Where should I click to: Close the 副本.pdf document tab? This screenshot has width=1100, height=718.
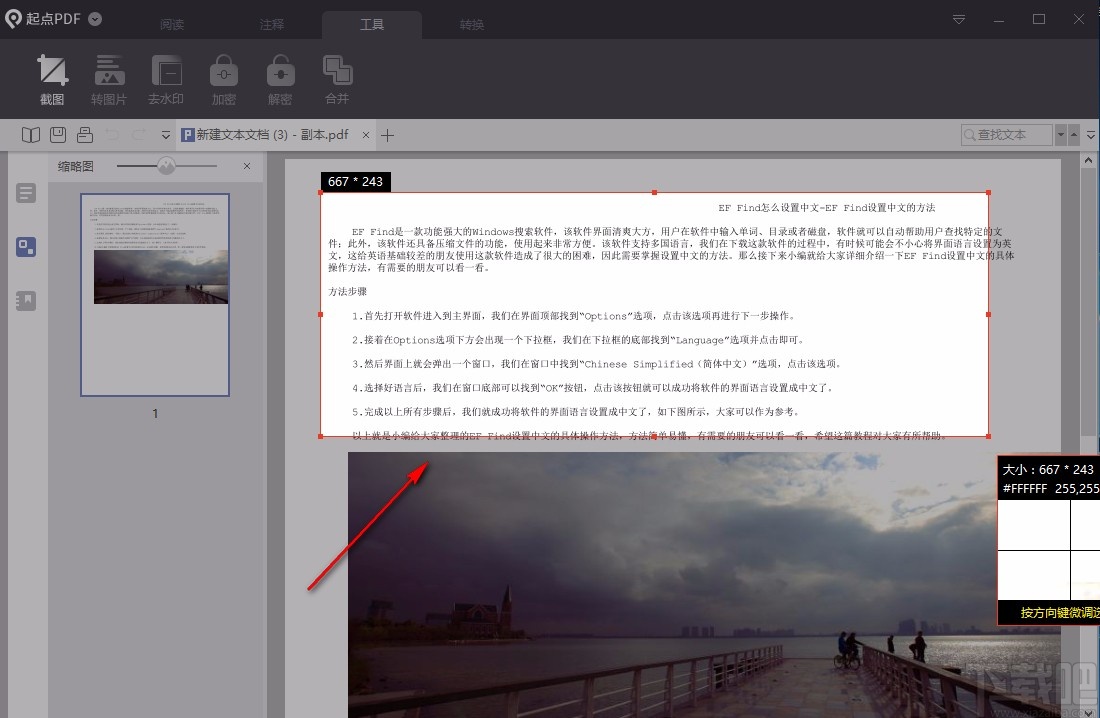[x=365, y=135]
